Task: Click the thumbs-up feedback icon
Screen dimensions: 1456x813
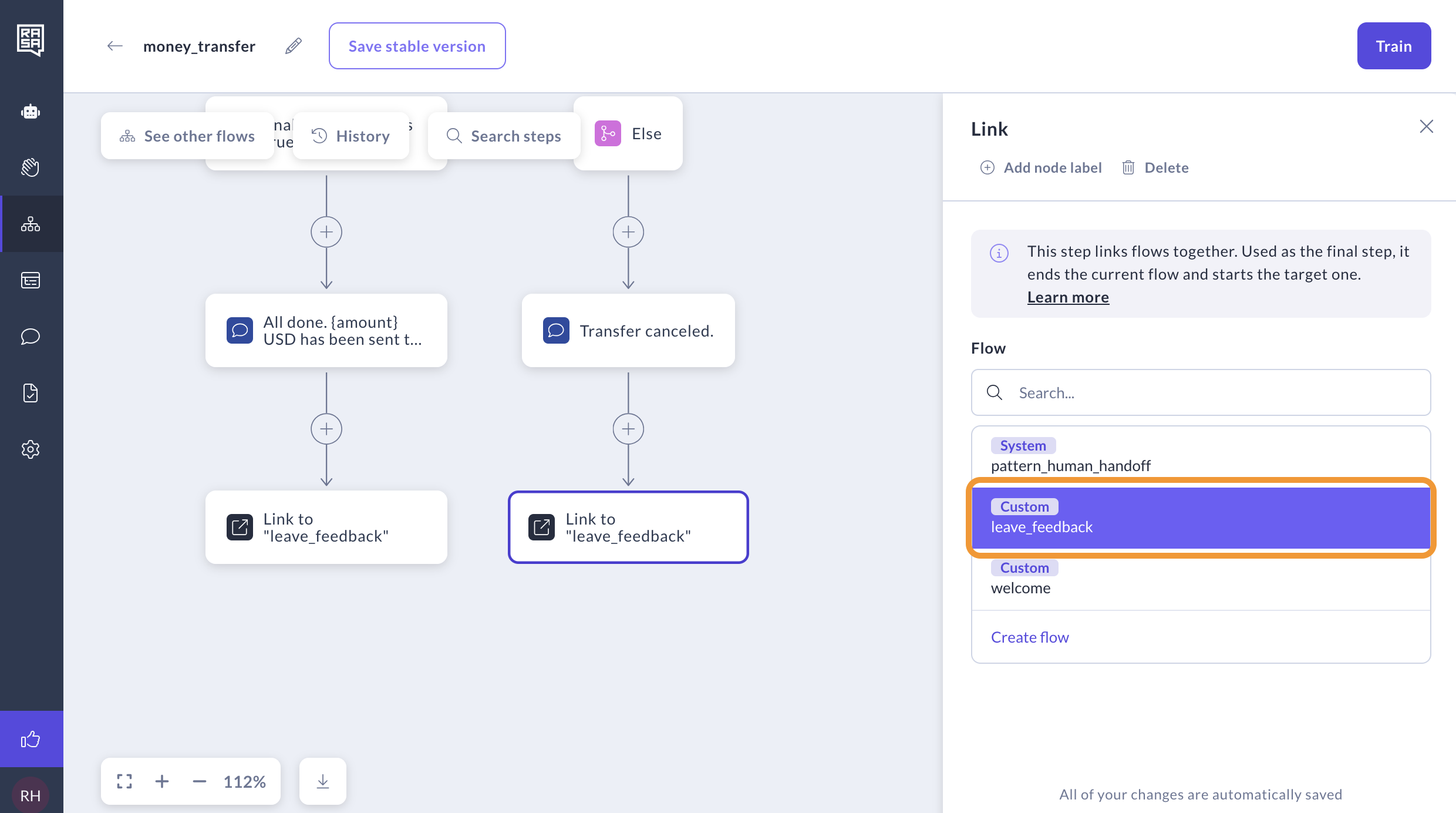Action: (31, 739)
